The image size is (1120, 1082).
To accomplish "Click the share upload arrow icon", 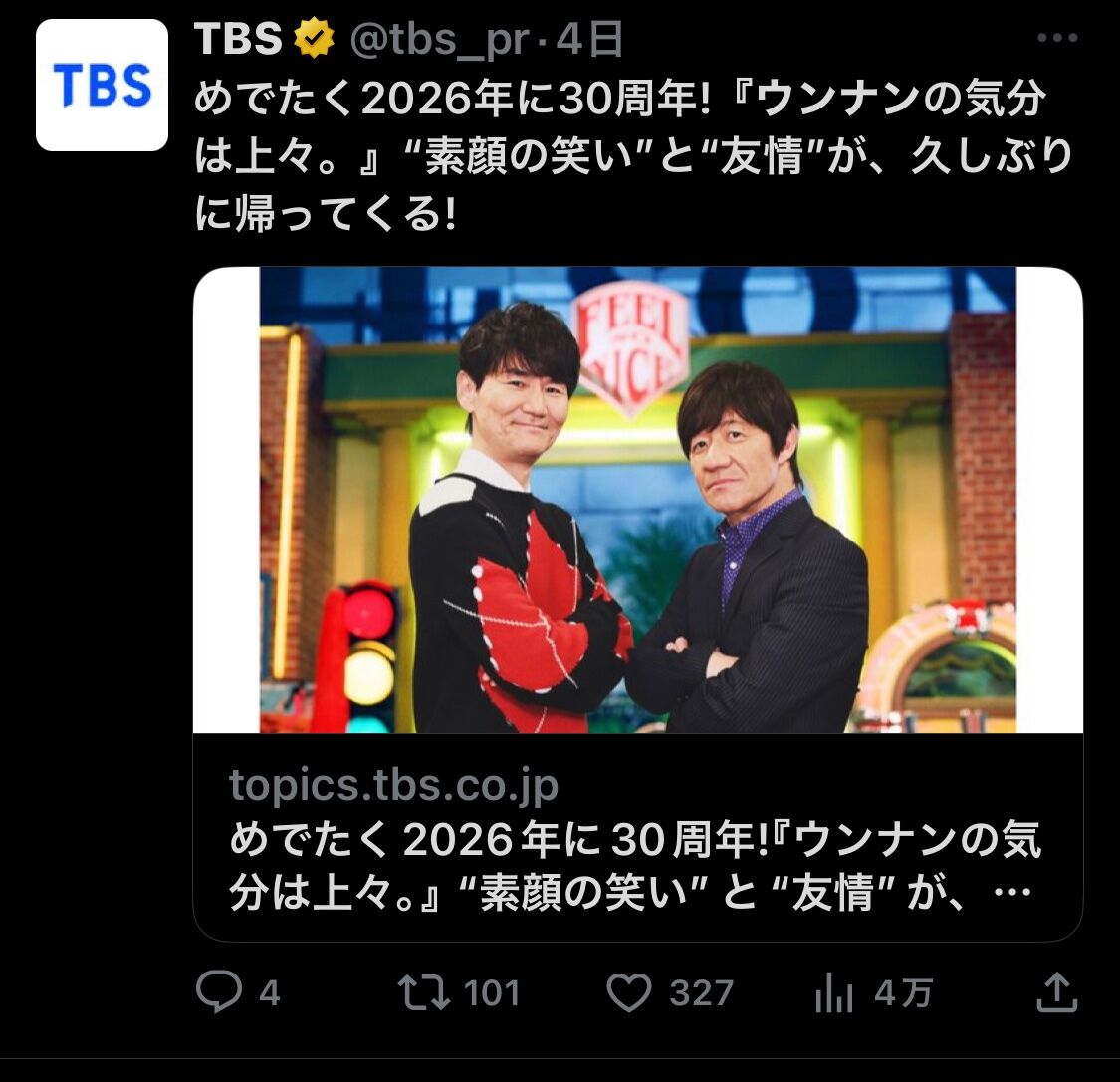I will tap(1056, 992).
